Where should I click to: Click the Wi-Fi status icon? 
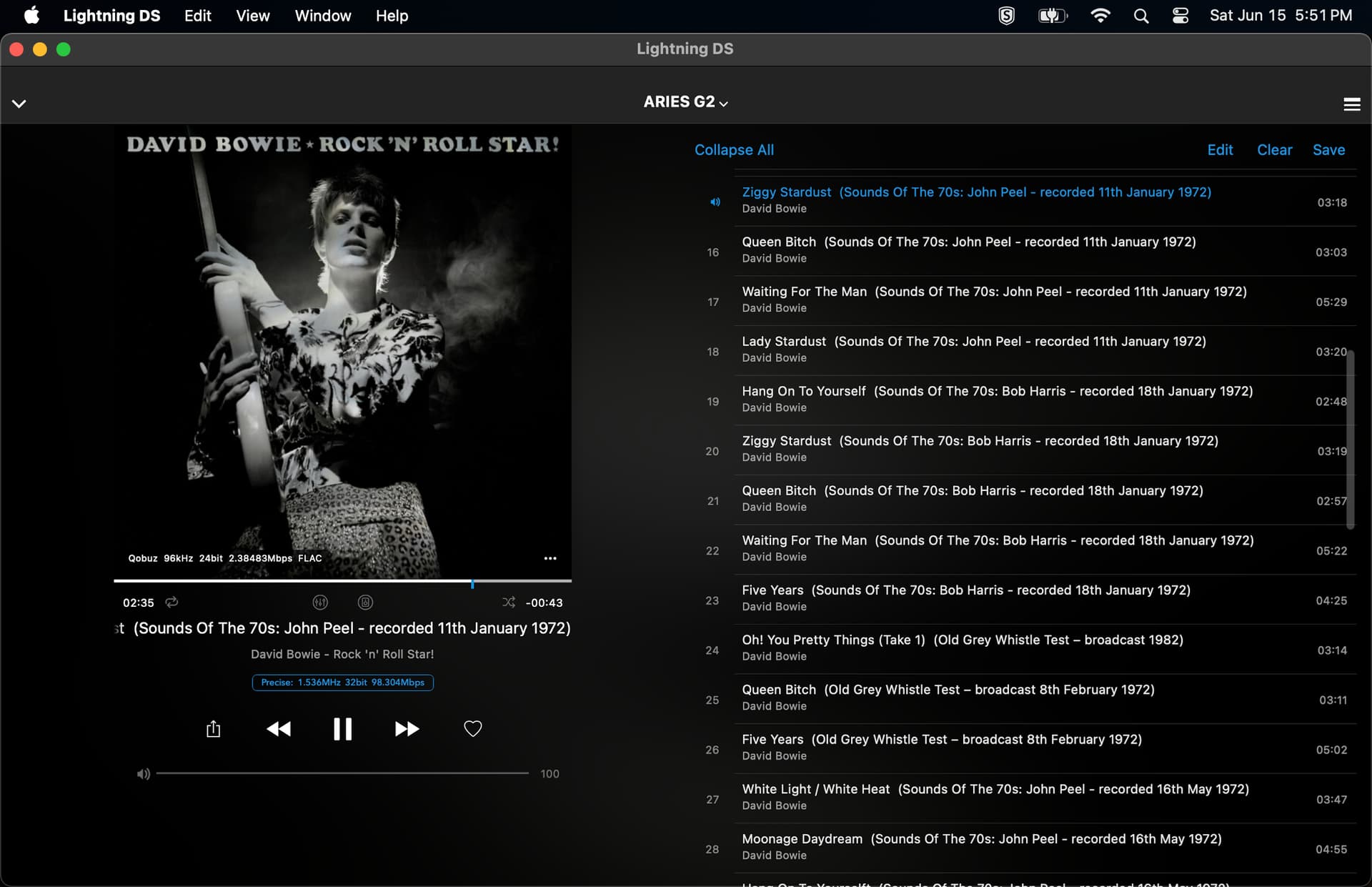point(1100,16)
